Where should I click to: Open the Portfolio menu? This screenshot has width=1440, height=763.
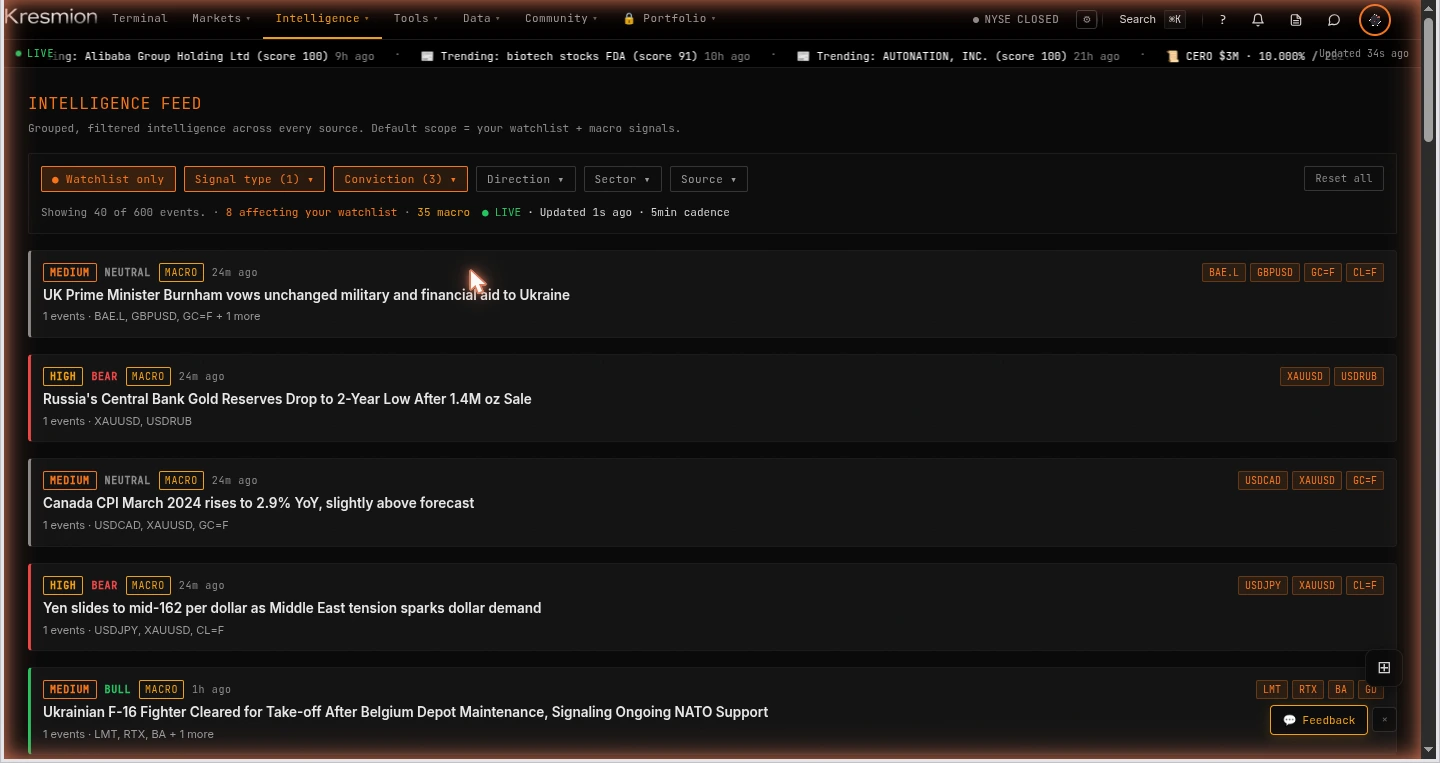point(669,18)
